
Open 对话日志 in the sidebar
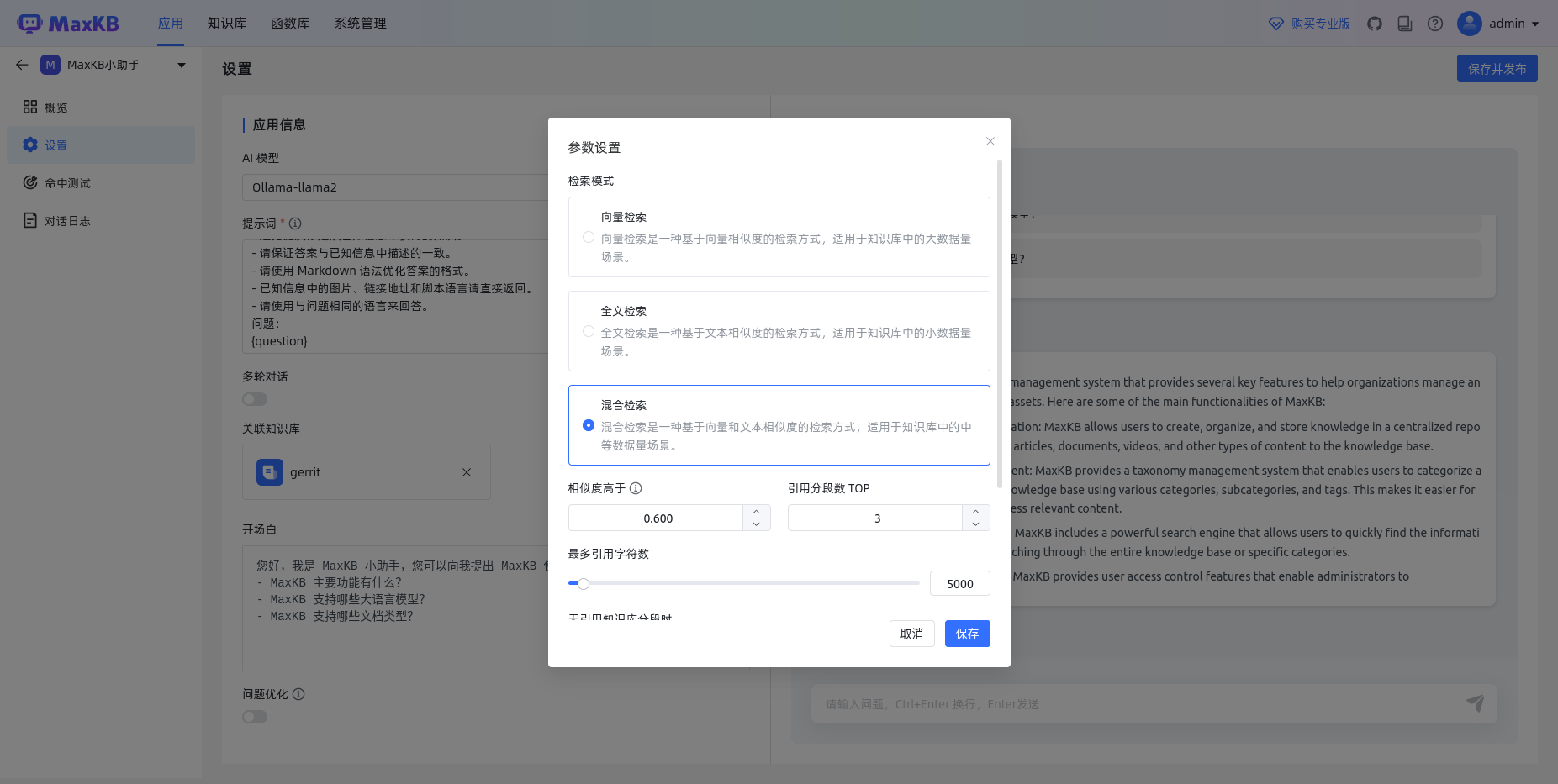(x=101, y=220)
